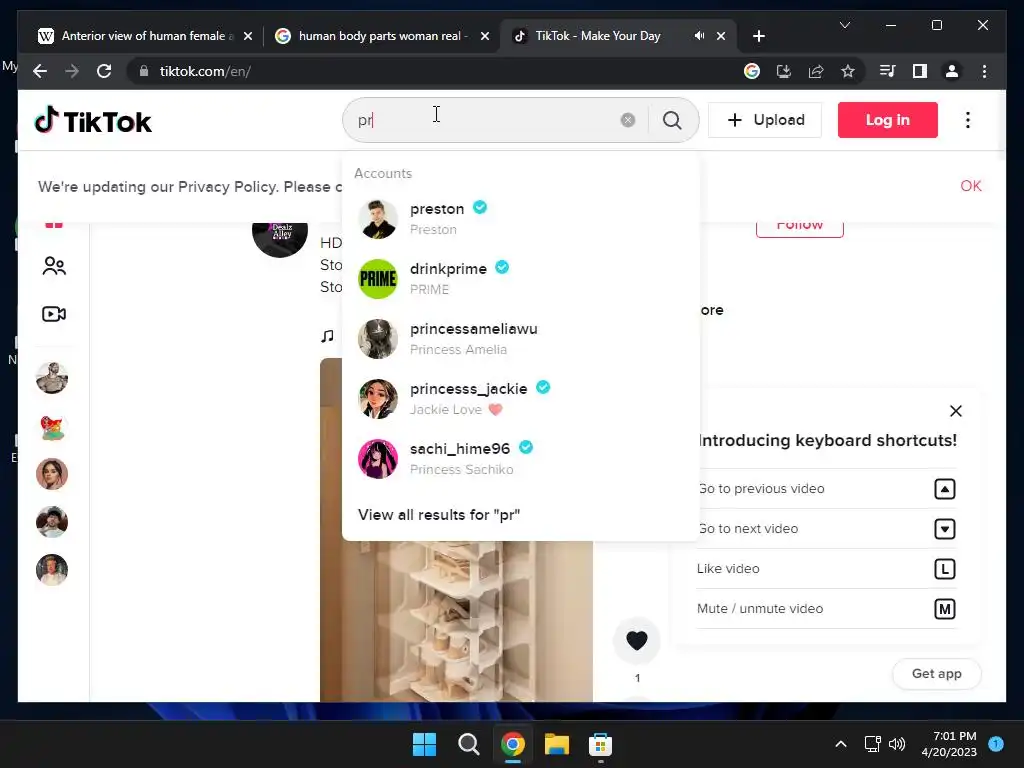
Task: Like the video with heart icon
Action: (637, 641)
